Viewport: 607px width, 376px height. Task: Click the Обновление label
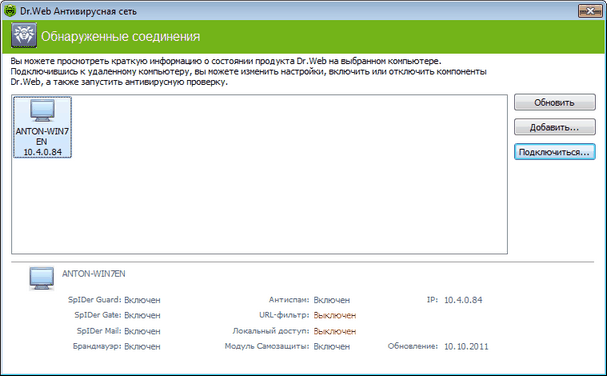click(413, 346)
